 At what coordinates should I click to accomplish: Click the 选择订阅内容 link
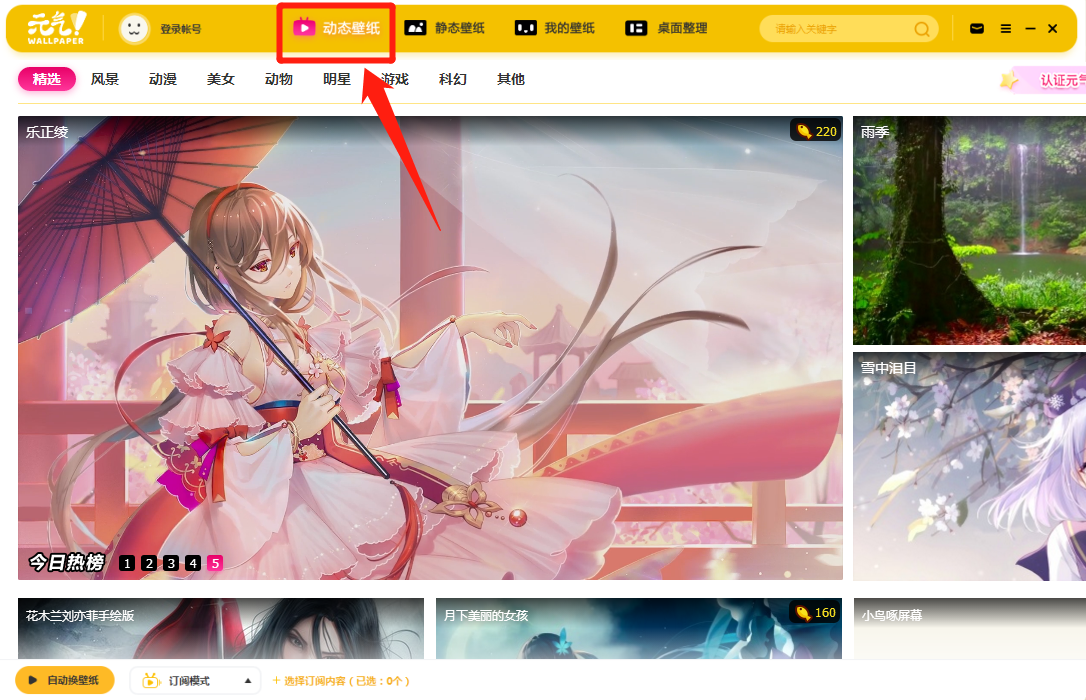click(x=341, y=681)
